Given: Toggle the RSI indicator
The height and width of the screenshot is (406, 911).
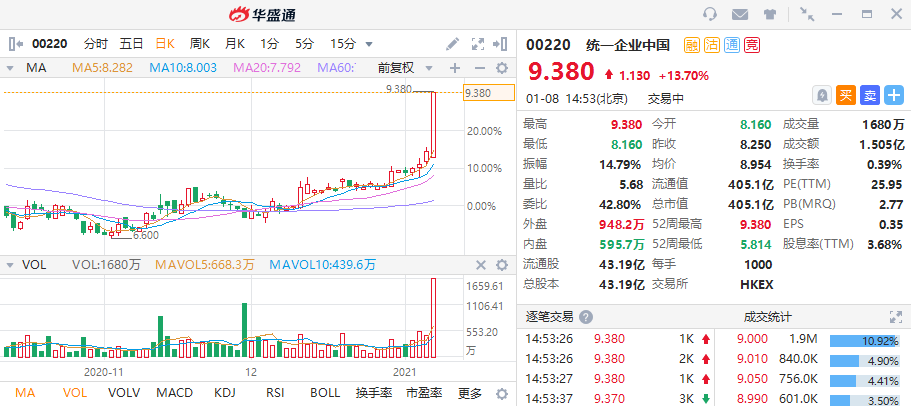Looking at the screenshot, I should pyautogui.click(x=275, y=393).
